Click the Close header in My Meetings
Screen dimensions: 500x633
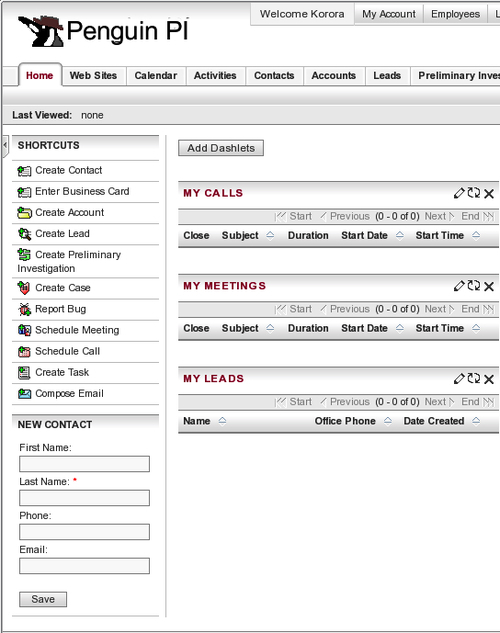[x=196, y=329]
